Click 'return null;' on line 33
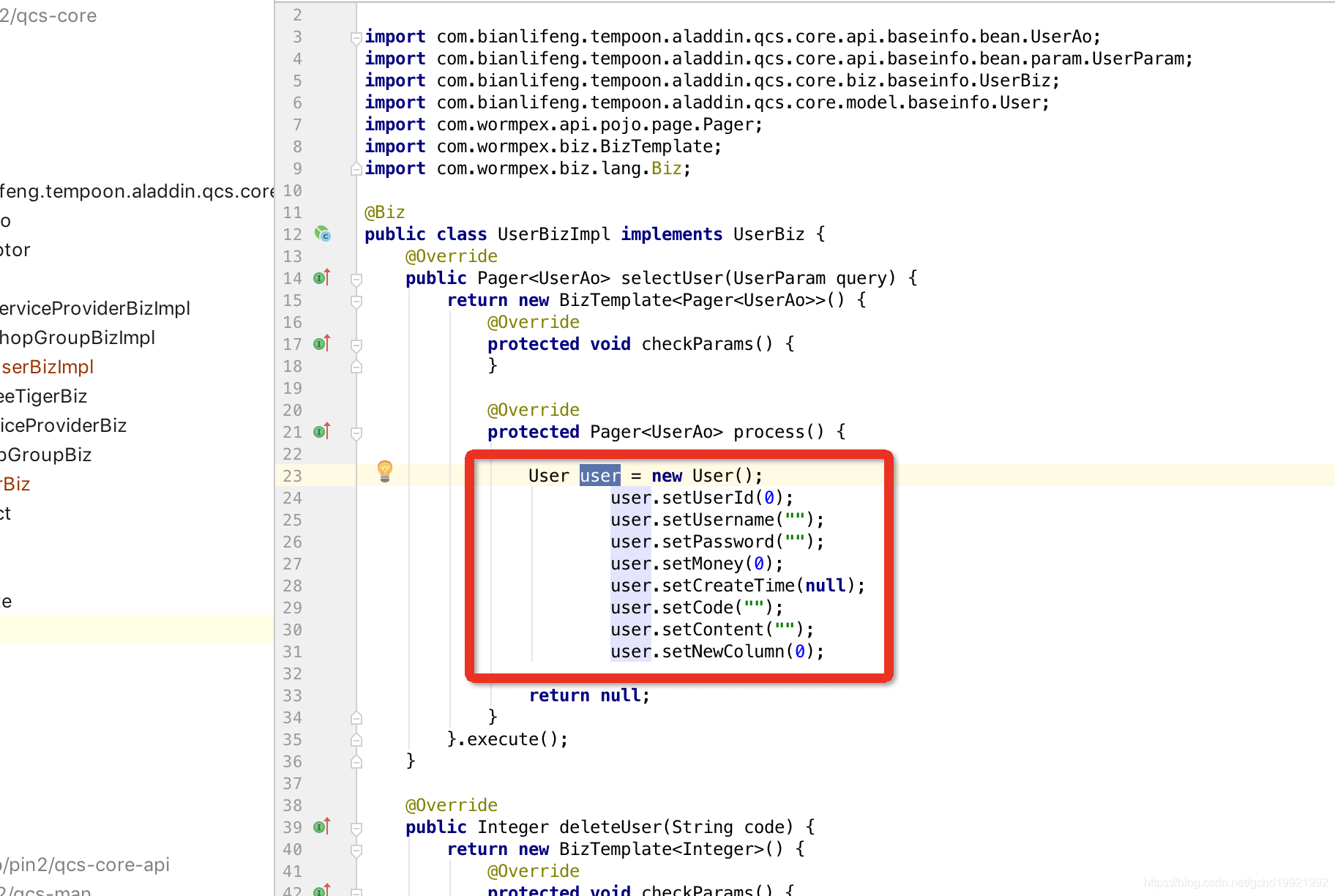Image resolution: width=1335 pixels, height=896 pixels. point(590,695)
